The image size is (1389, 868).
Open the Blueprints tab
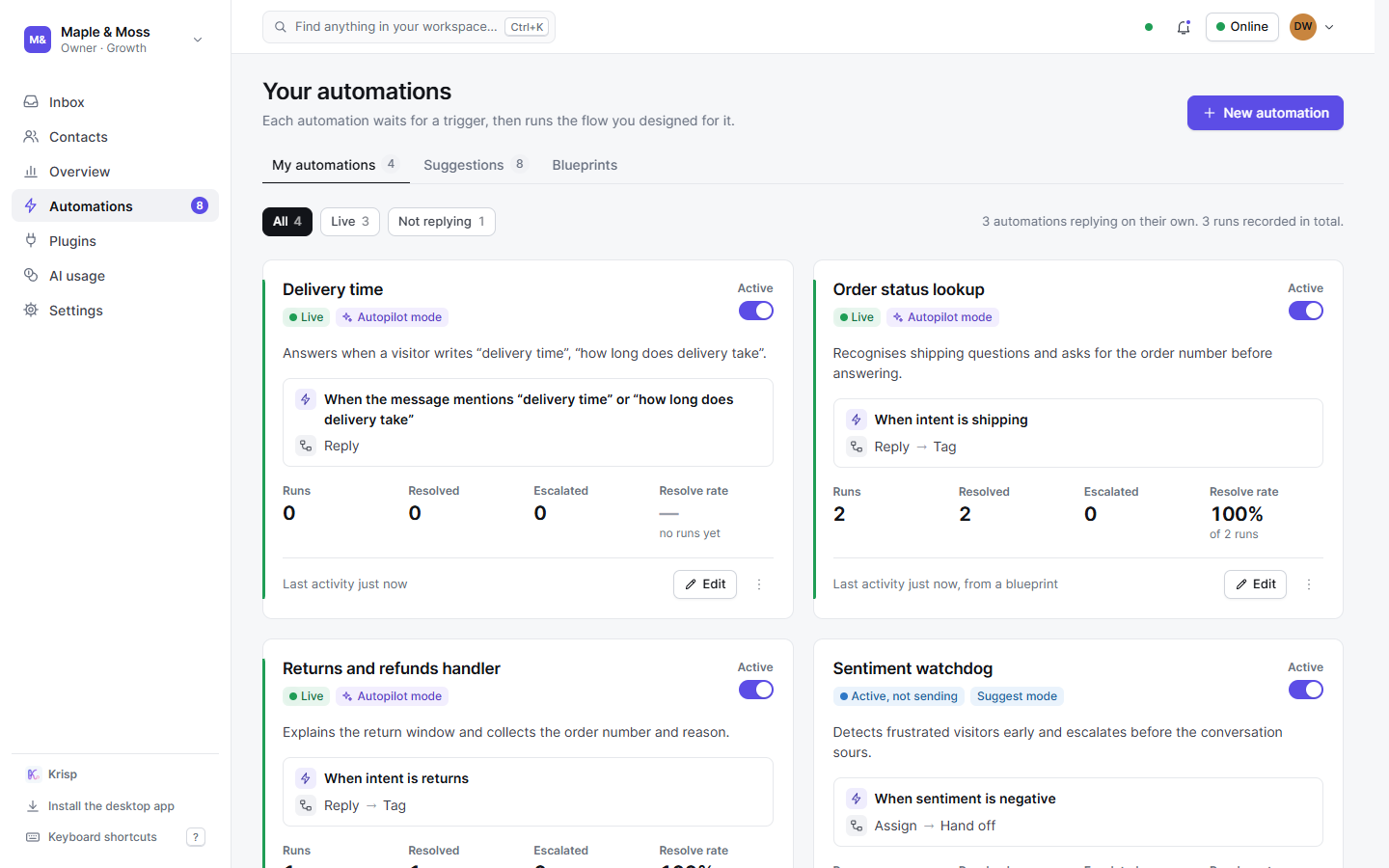pyautogui.click(x=585, y=165)
